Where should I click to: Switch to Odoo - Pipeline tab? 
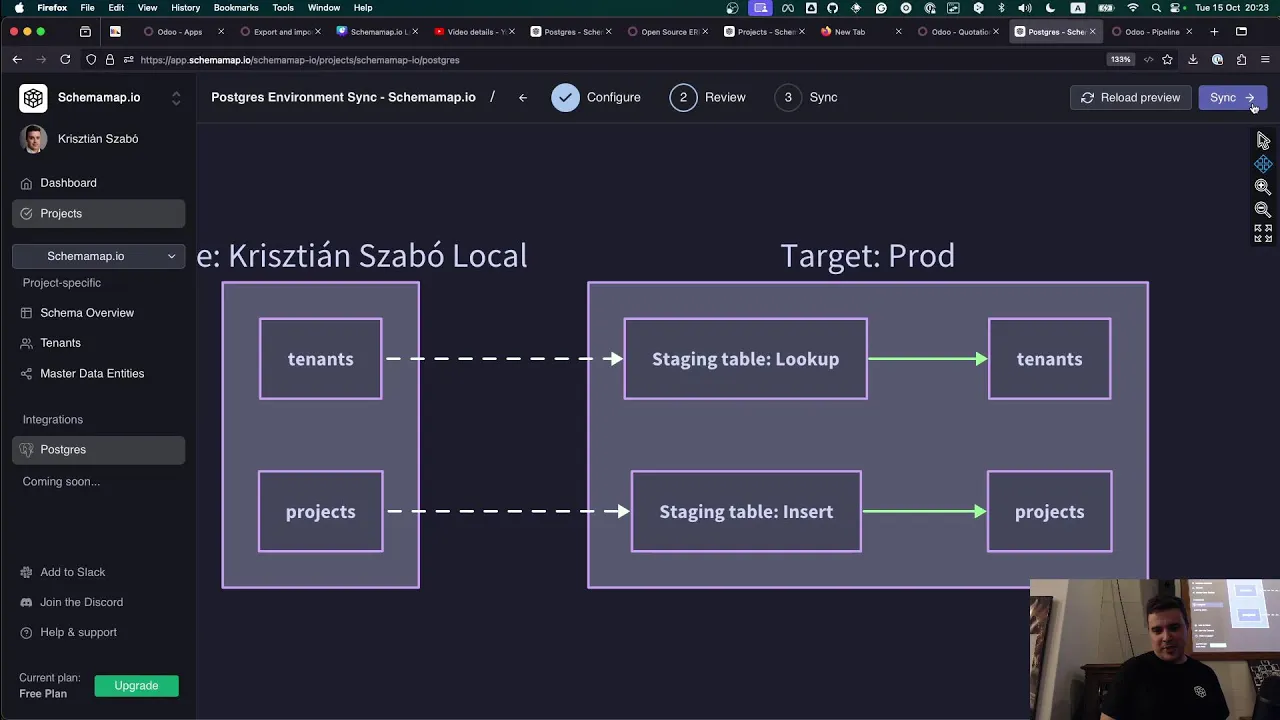click(x=1151, y=32)
